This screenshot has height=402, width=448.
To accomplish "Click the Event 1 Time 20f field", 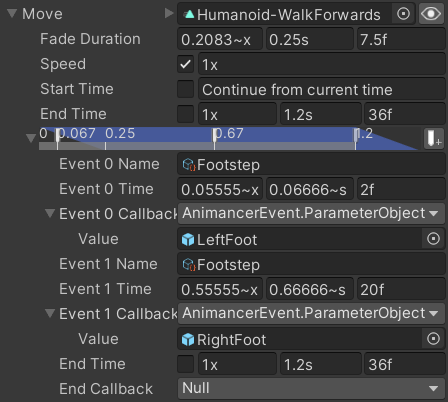I will (401, 289).
